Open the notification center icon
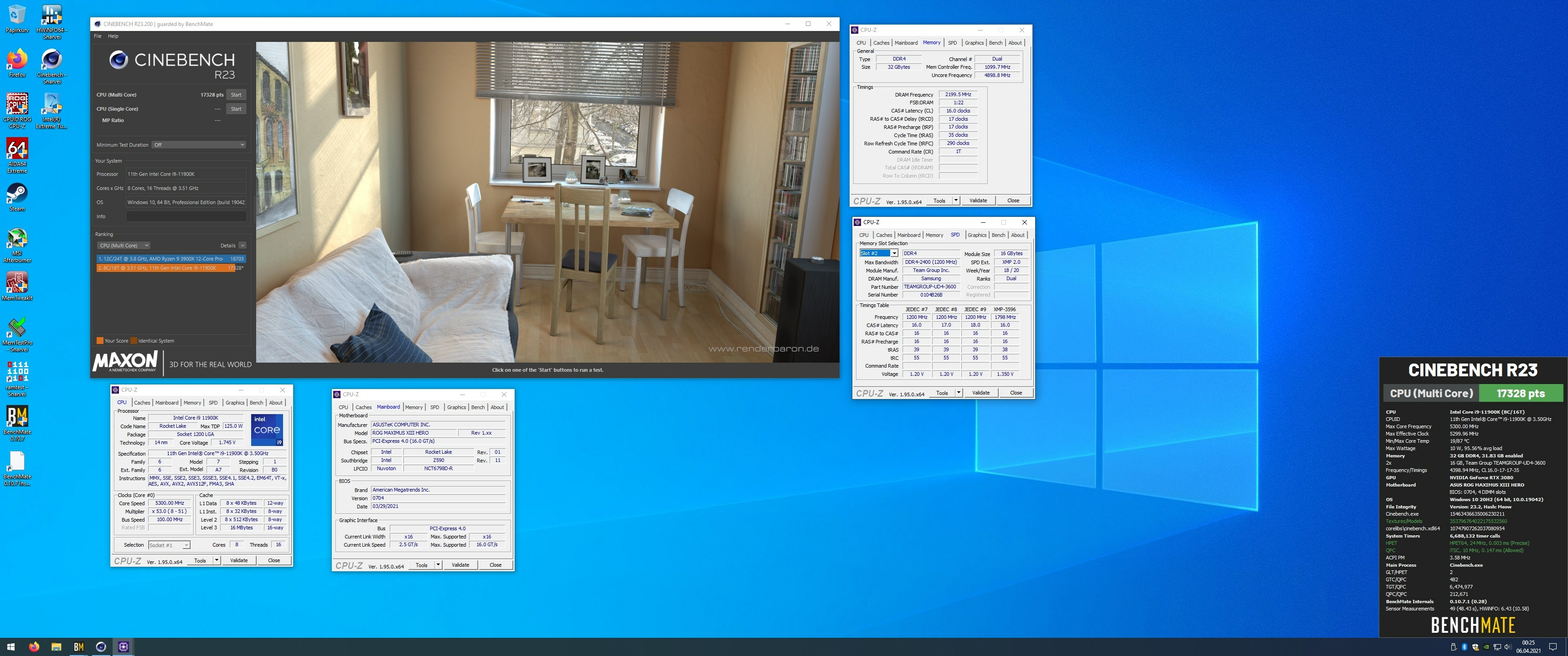Image resolution: width=1568 pixels, height=656 pixels. pyautogui.click(x=1553, y=647)
